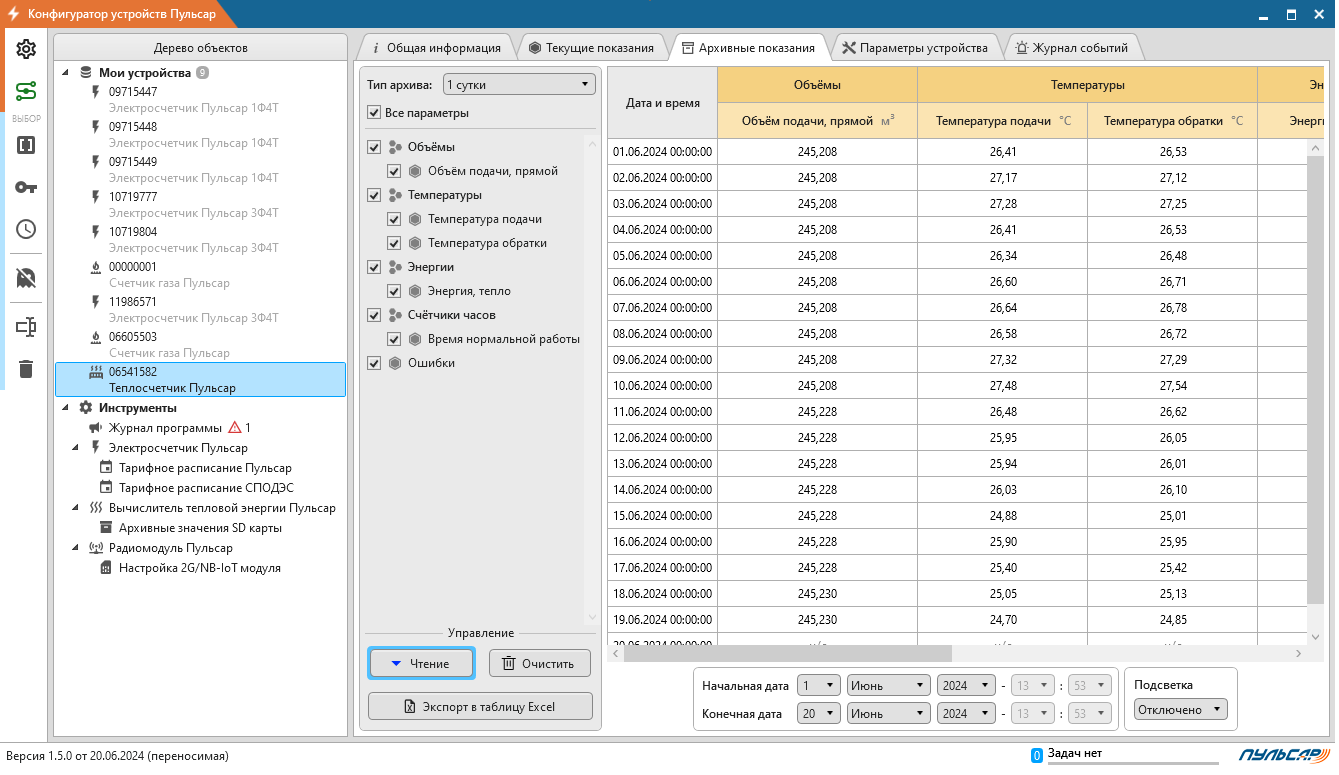The height and width of the screenshot is (775, 1339).
Task: Click the megaphone icon of Журнал программы
Action: pyautogui.click(x=96, y=428)
